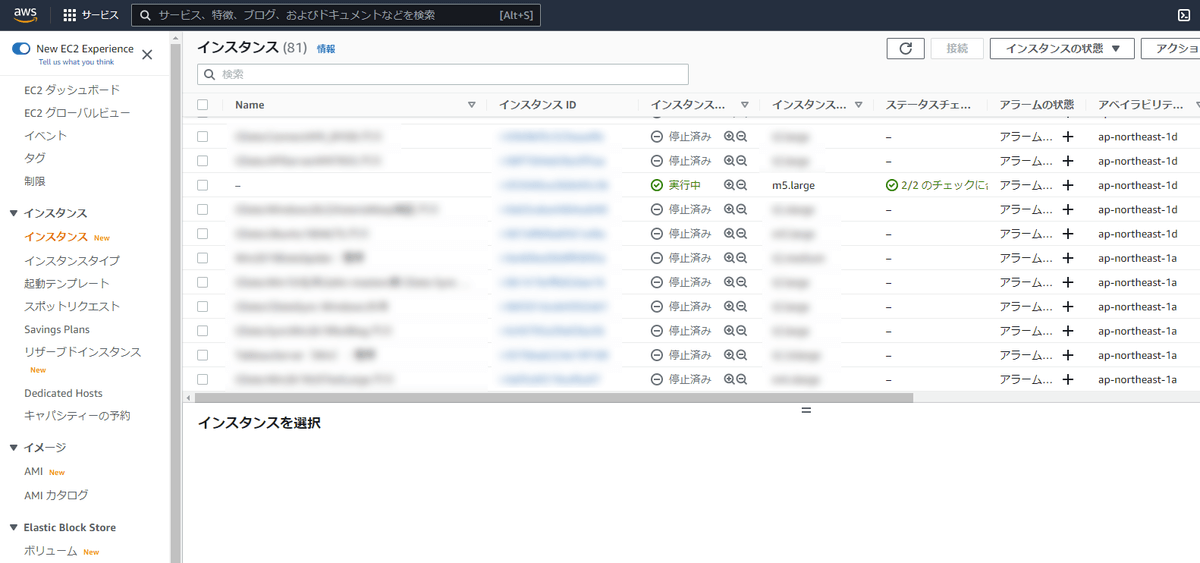Click the sidebar vertical scrollbar
Image resolution: width=1200 pixels, height=563 pixels.
176,300
